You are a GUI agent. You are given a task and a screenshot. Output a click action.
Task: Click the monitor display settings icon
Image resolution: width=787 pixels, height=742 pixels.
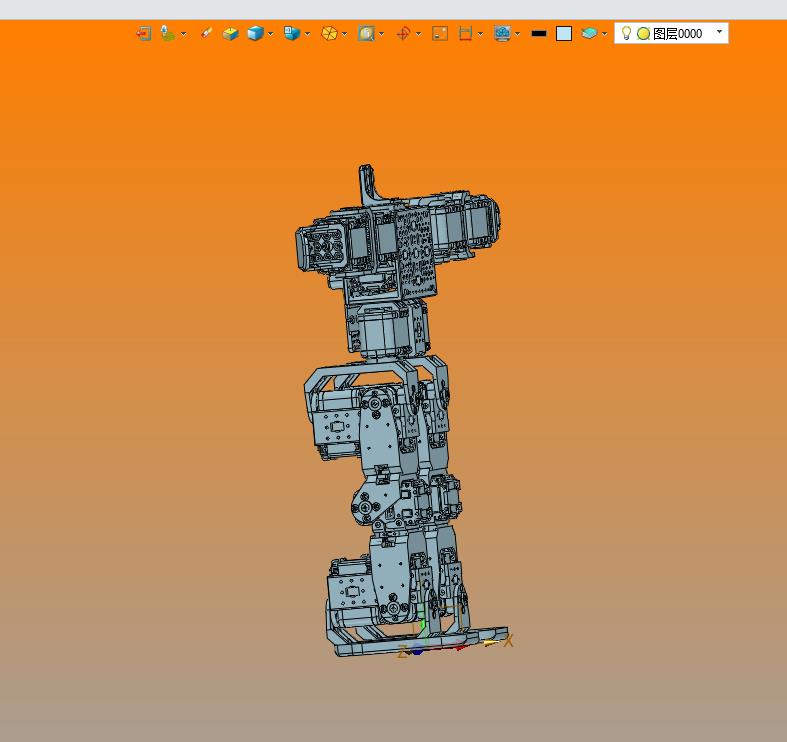[x=502, y=34]
